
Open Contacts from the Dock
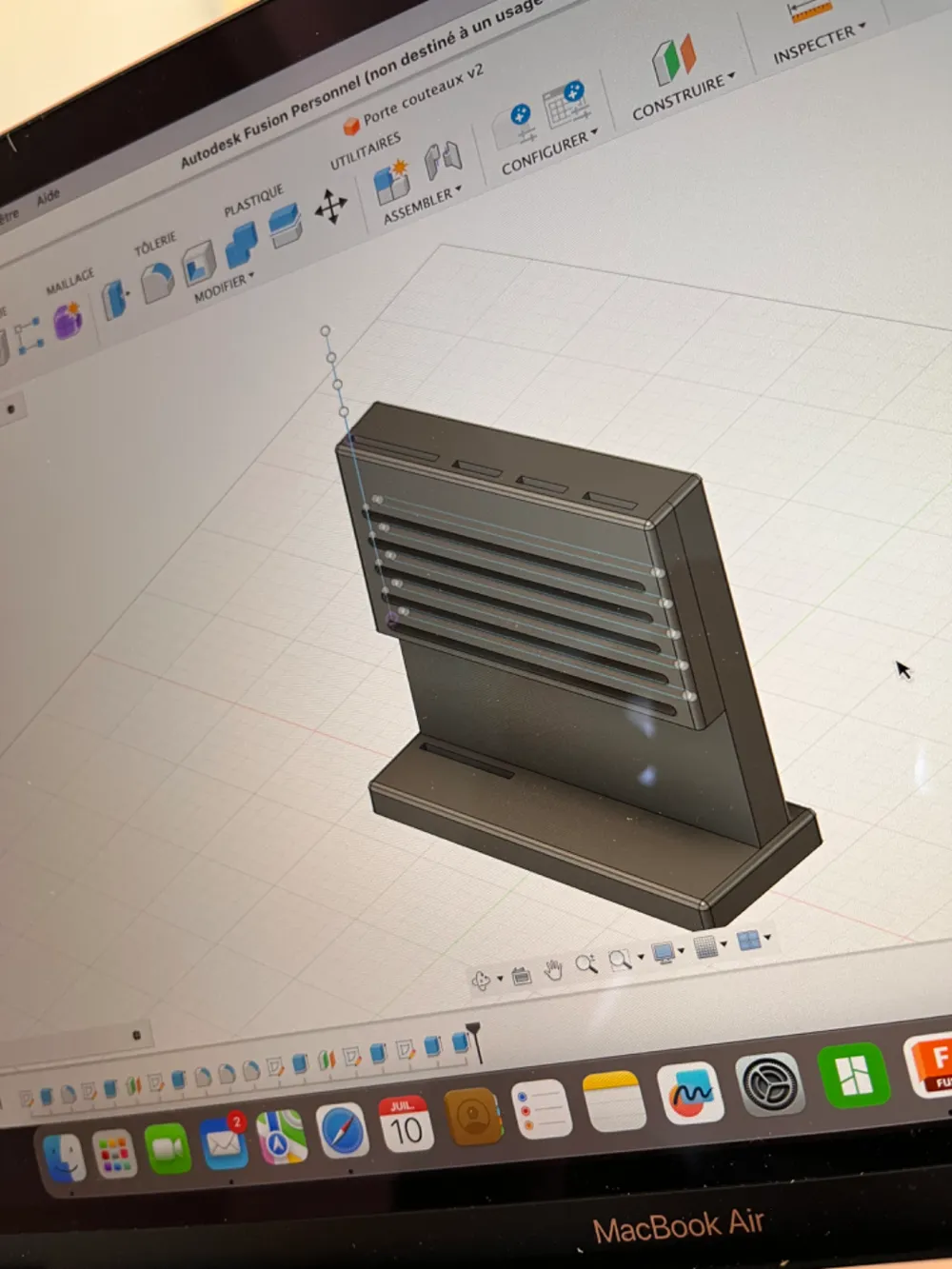click(473, 1118)
